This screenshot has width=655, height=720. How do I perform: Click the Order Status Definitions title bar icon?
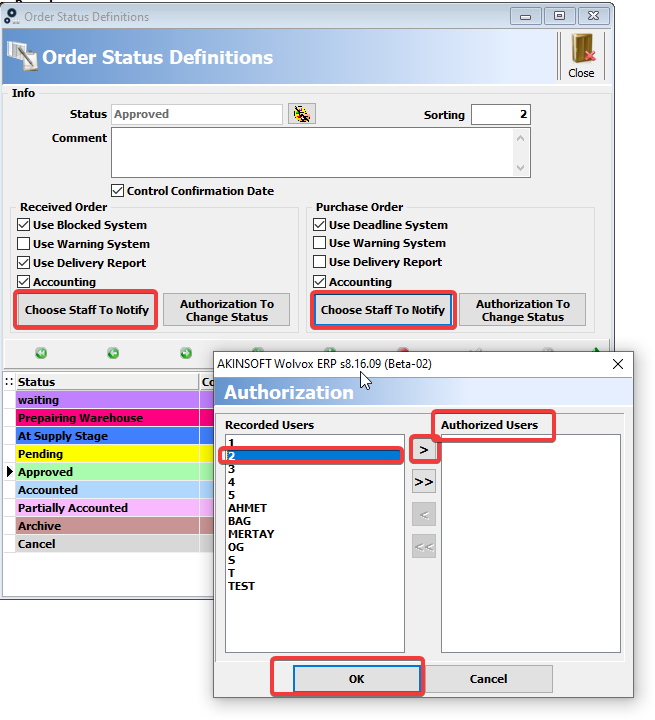(x=11, y=16)
